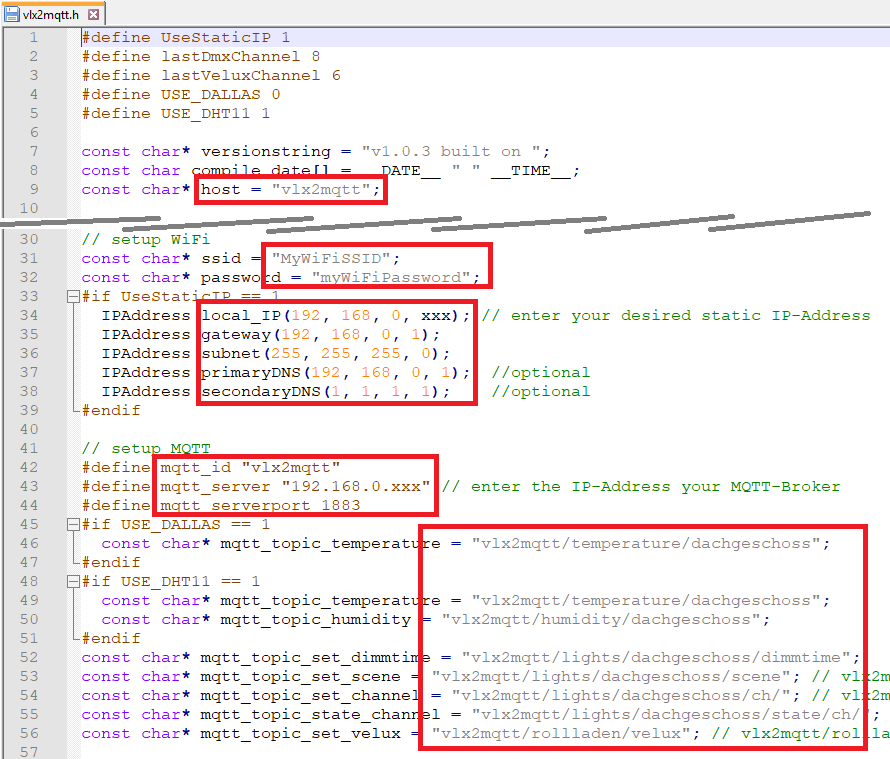
Task: Click the "//optional" comment after primaryDNS
Action: pos(540,372)
